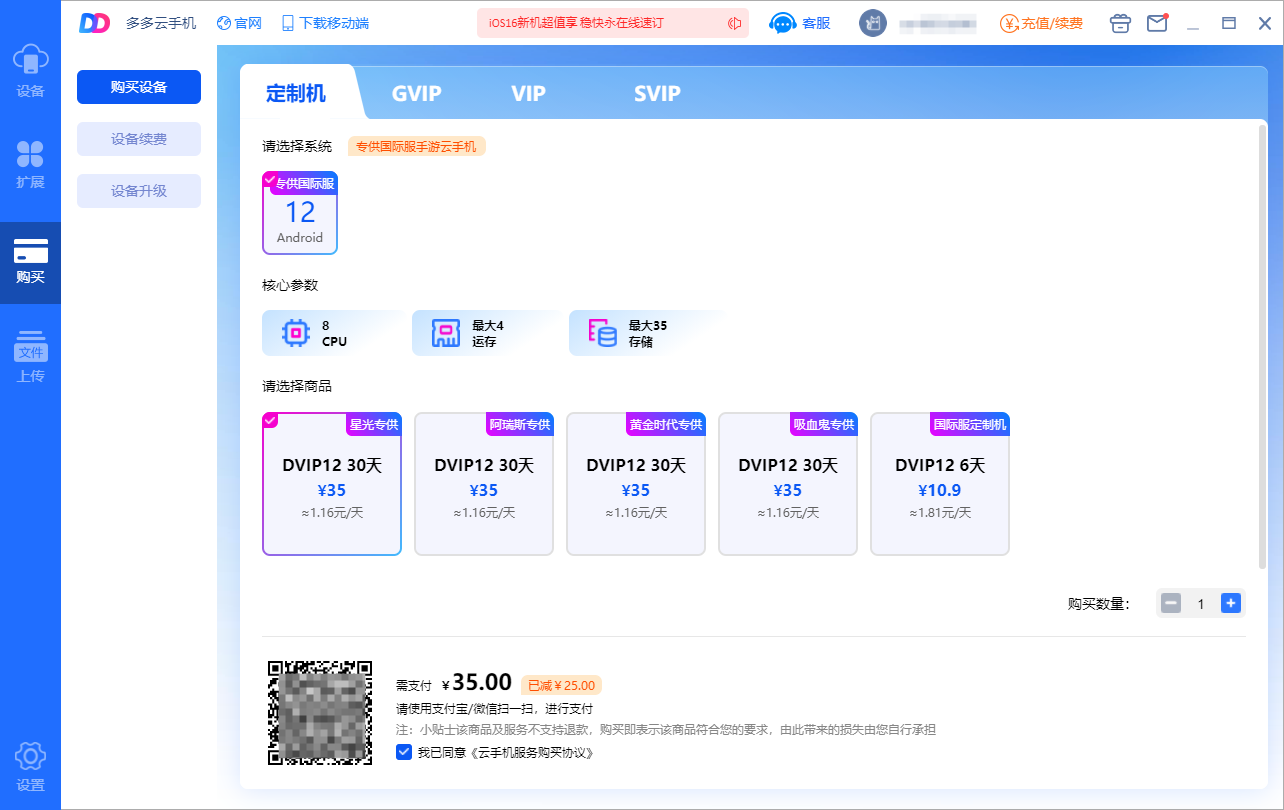Click the purchase quantity value field
Viewport: 1284px width, 810px height.
tap(1201, 603)
